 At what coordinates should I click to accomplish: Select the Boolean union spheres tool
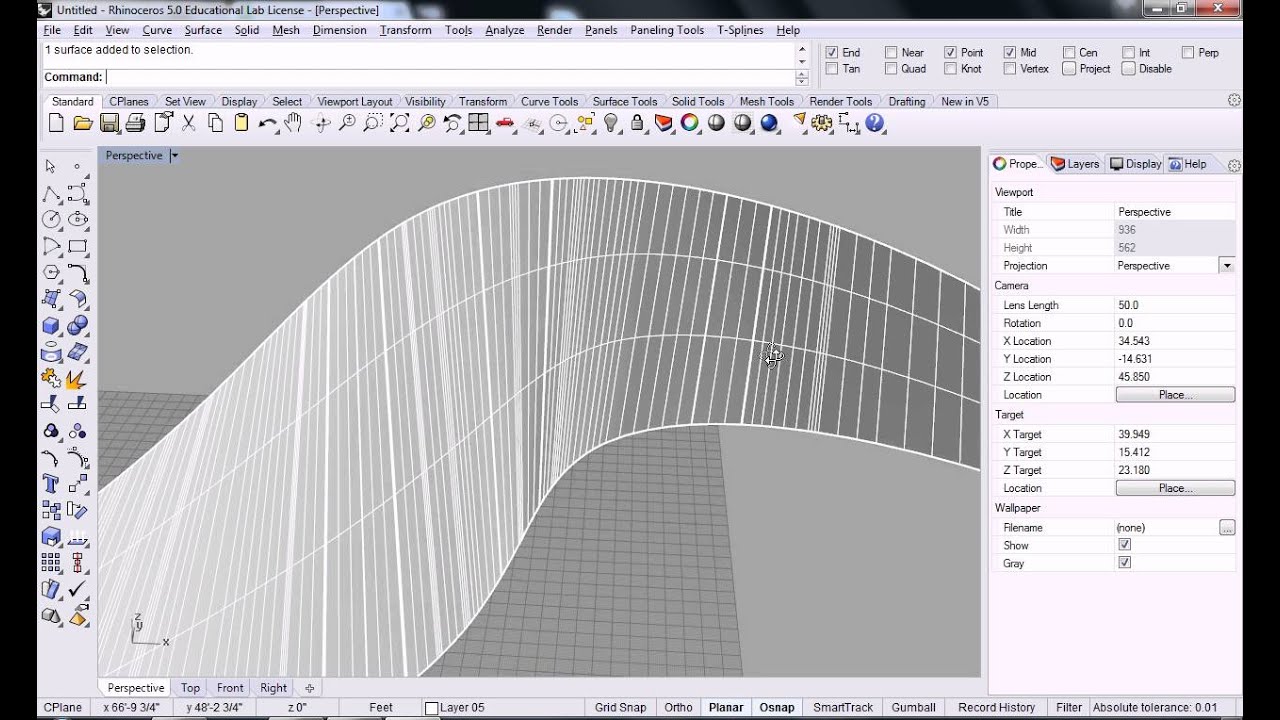[x=78, y=325]
